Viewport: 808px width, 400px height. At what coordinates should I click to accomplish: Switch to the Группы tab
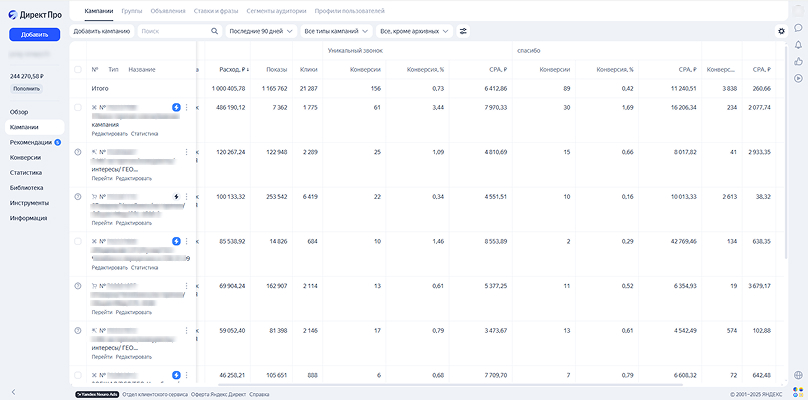pyautogui.click(x=132, y=11)
